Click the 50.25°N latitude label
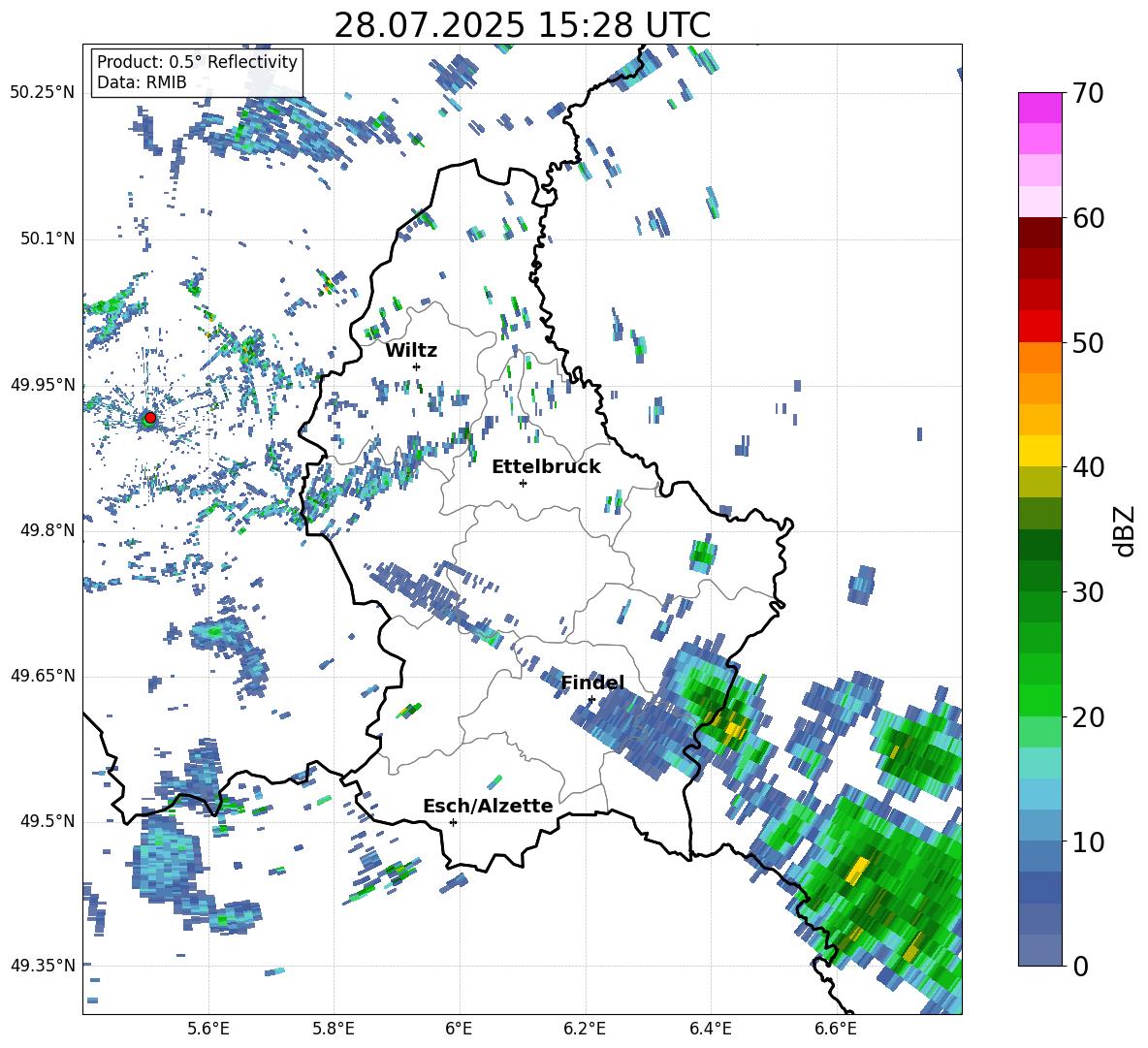 coord(43,93)
